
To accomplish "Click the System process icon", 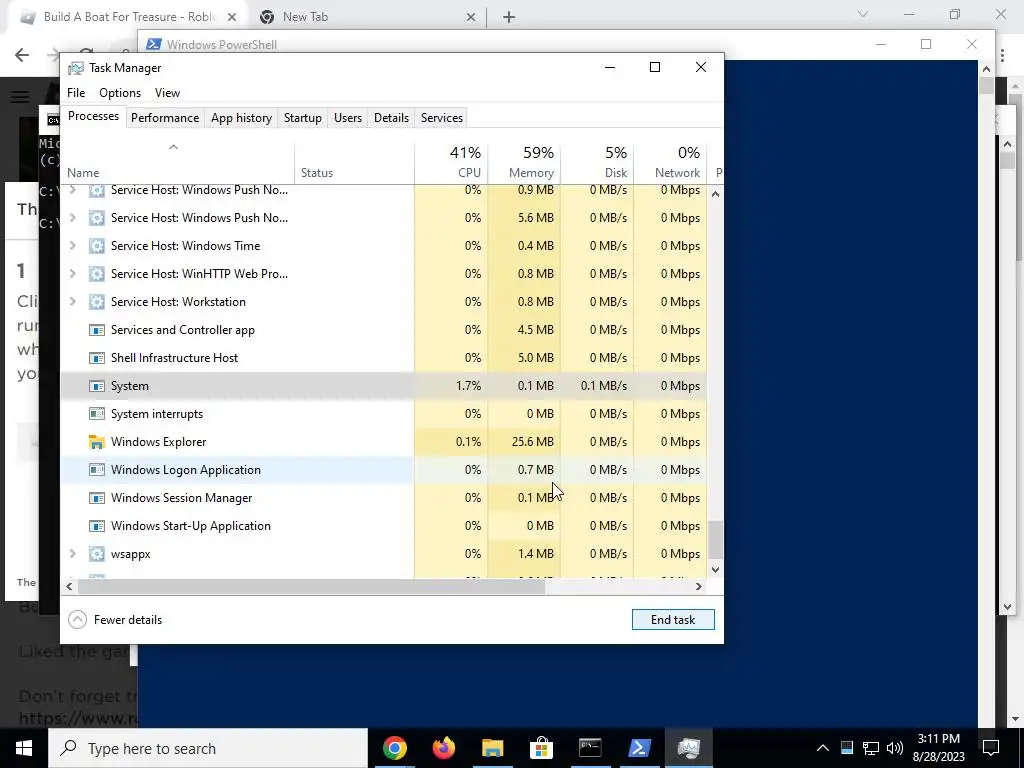I will (x=97, y=386).
